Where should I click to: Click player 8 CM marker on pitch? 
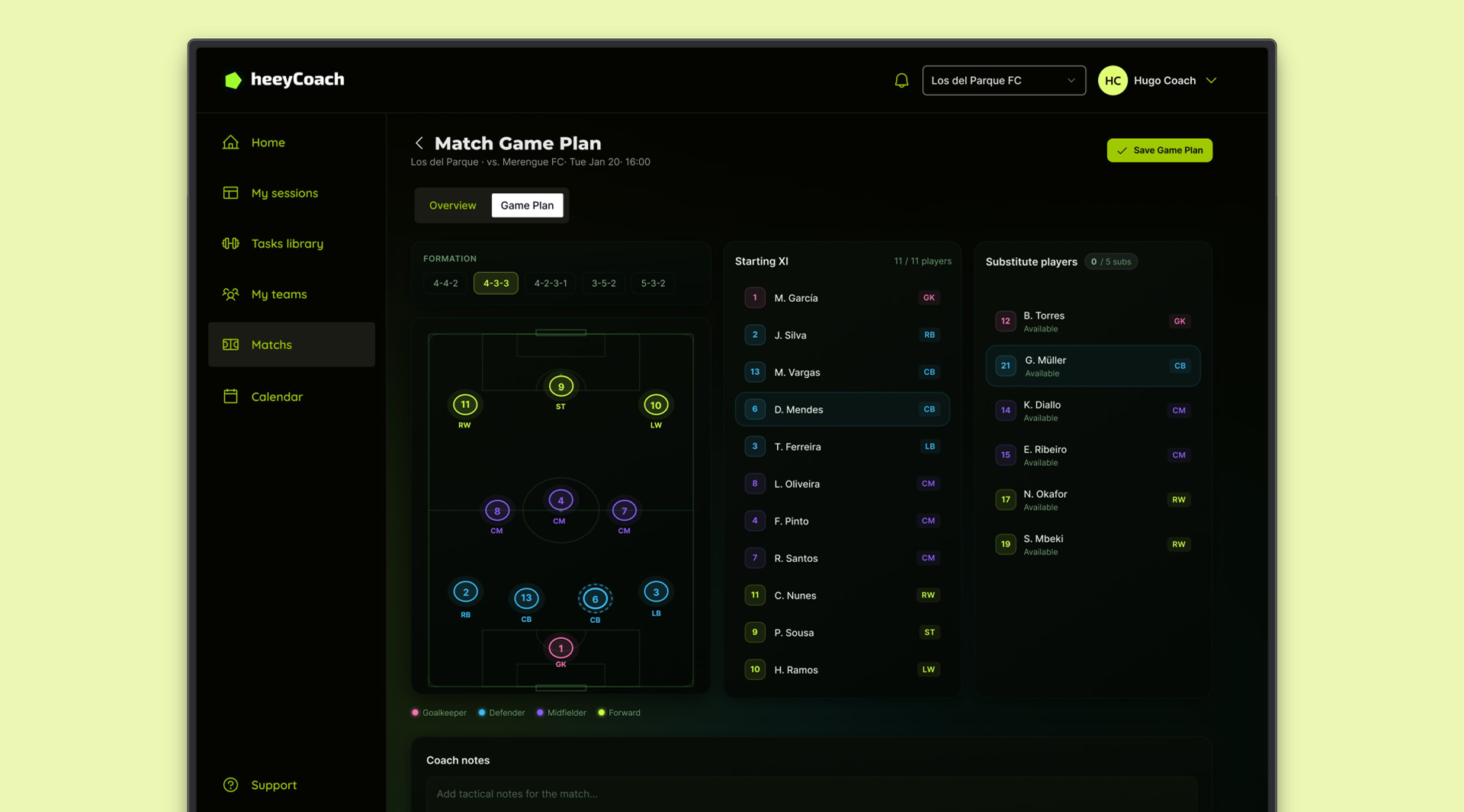[x=497, y=511]
